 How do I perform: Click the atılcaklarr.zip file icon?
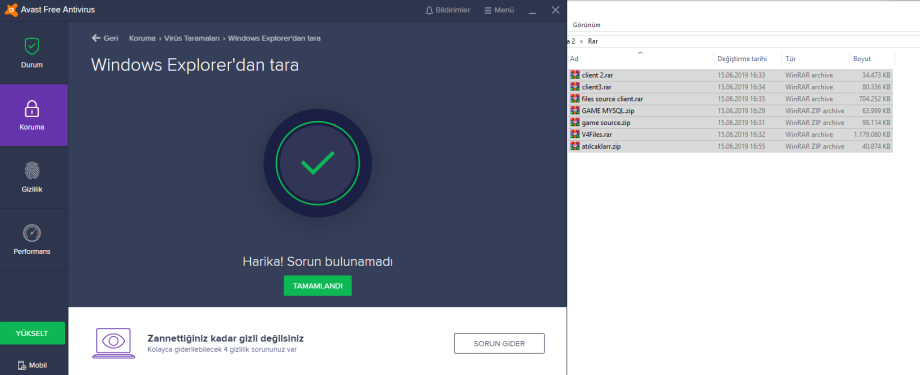tap(575, 146)
